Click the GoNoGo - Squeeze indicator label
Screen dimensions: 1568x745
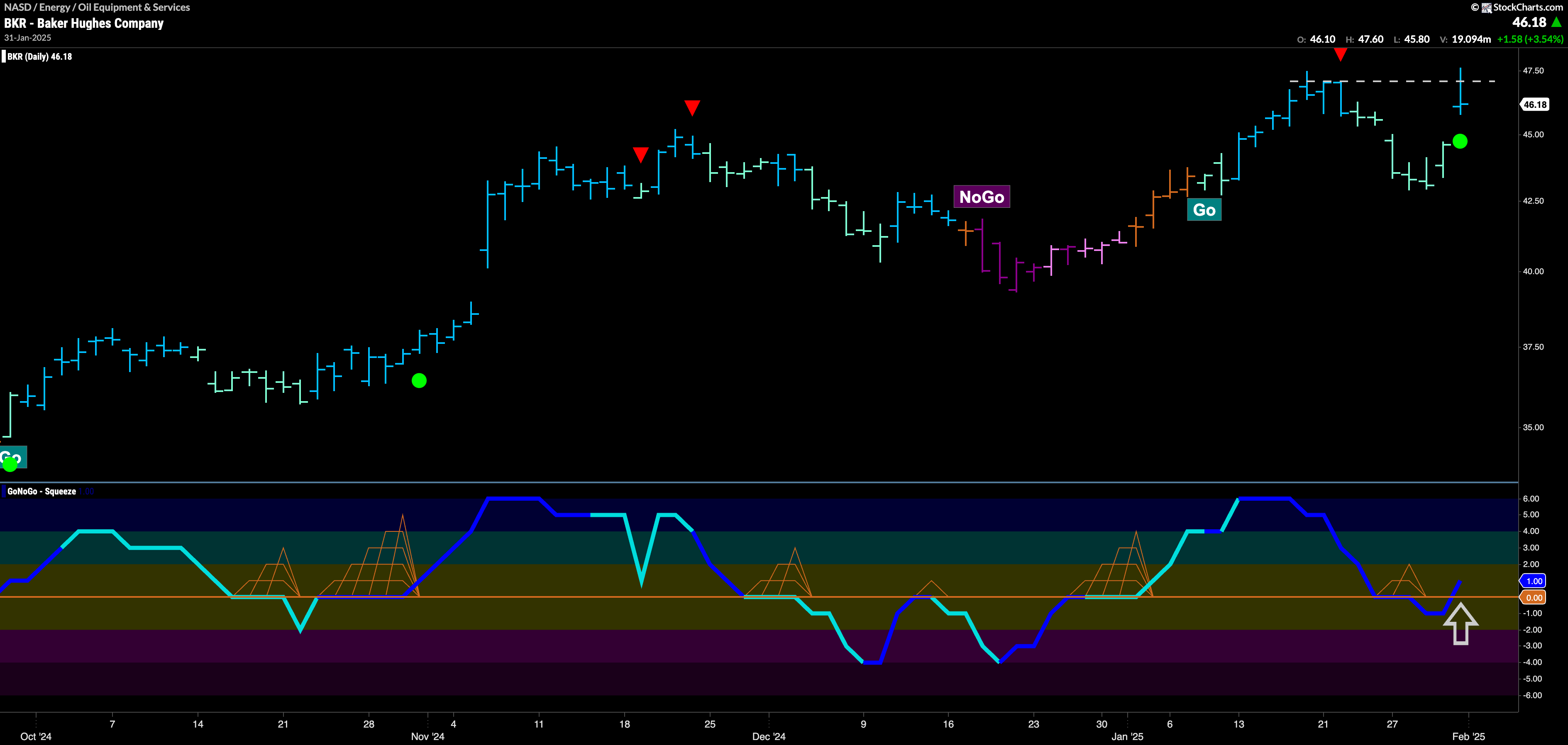coord(42,492)
